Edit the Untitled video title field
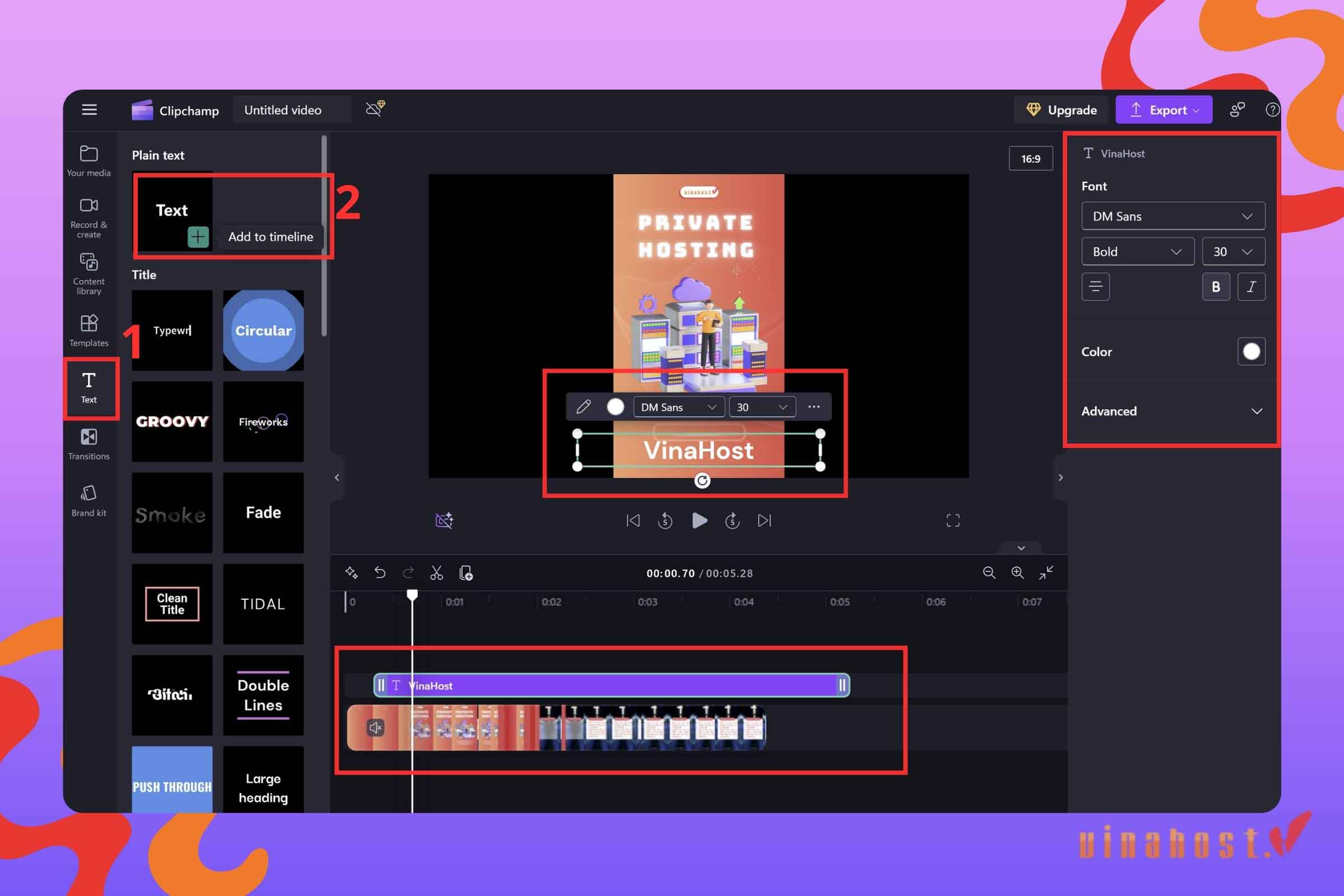Viewport: 1344px width, 896px height. (291, 110)
